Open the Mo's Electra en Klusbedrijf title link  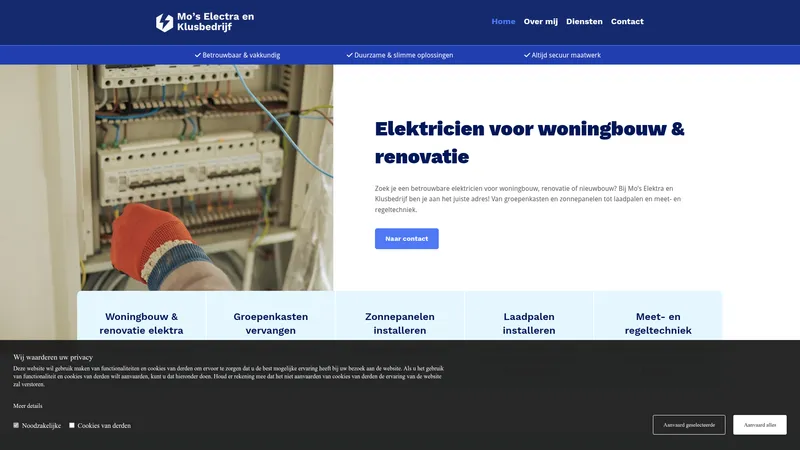215,22
